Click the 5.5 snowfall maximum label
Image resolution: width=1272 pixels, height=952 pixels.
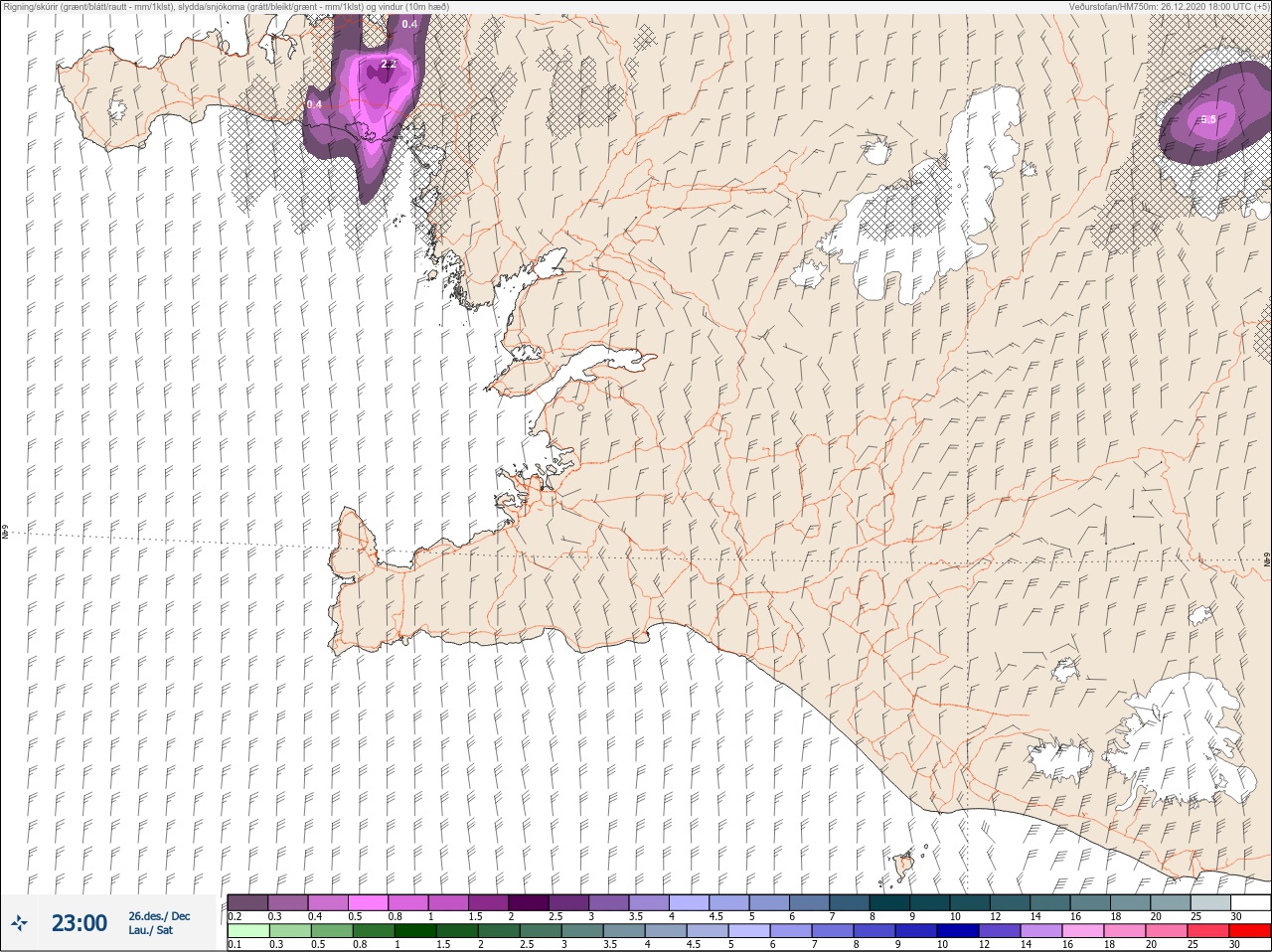tap(1208, 119)
